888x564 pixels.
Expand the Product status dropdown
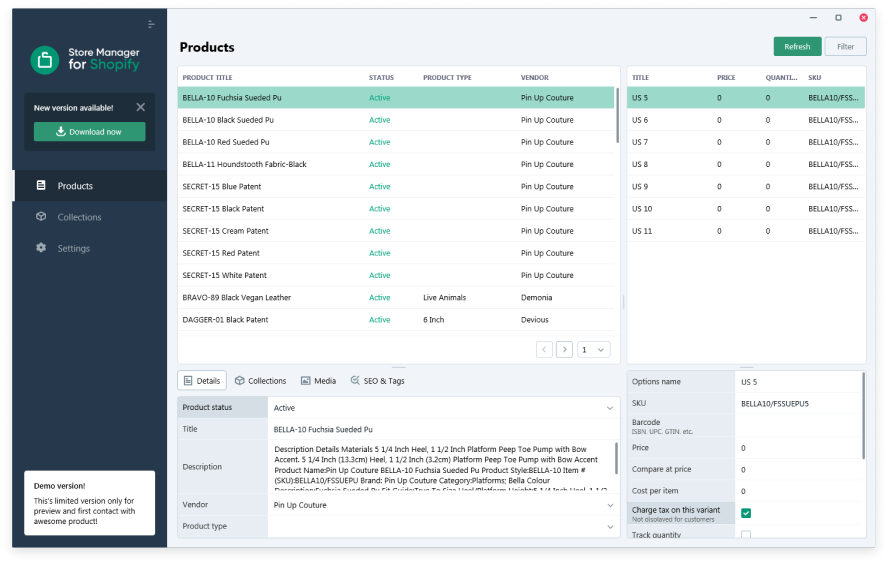(x=610, y=408)
